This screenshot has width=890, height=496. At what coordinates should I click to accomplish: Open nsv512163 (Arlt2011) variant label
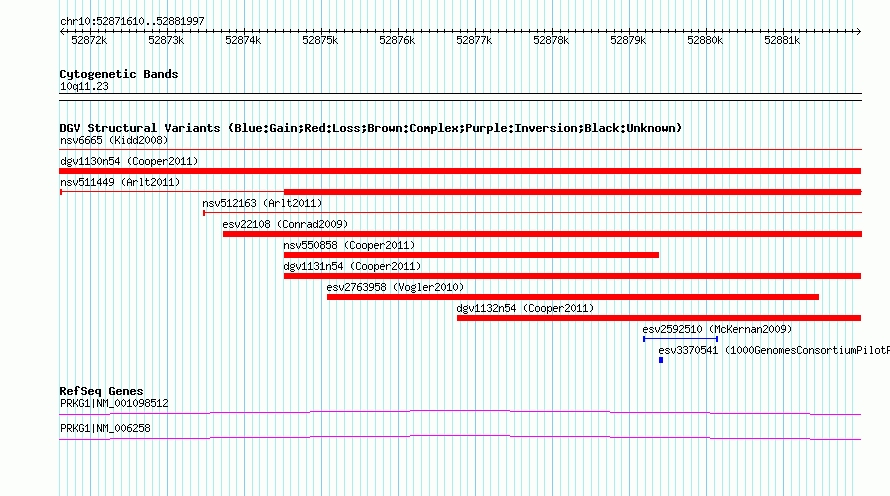click(x=262, y=203)
